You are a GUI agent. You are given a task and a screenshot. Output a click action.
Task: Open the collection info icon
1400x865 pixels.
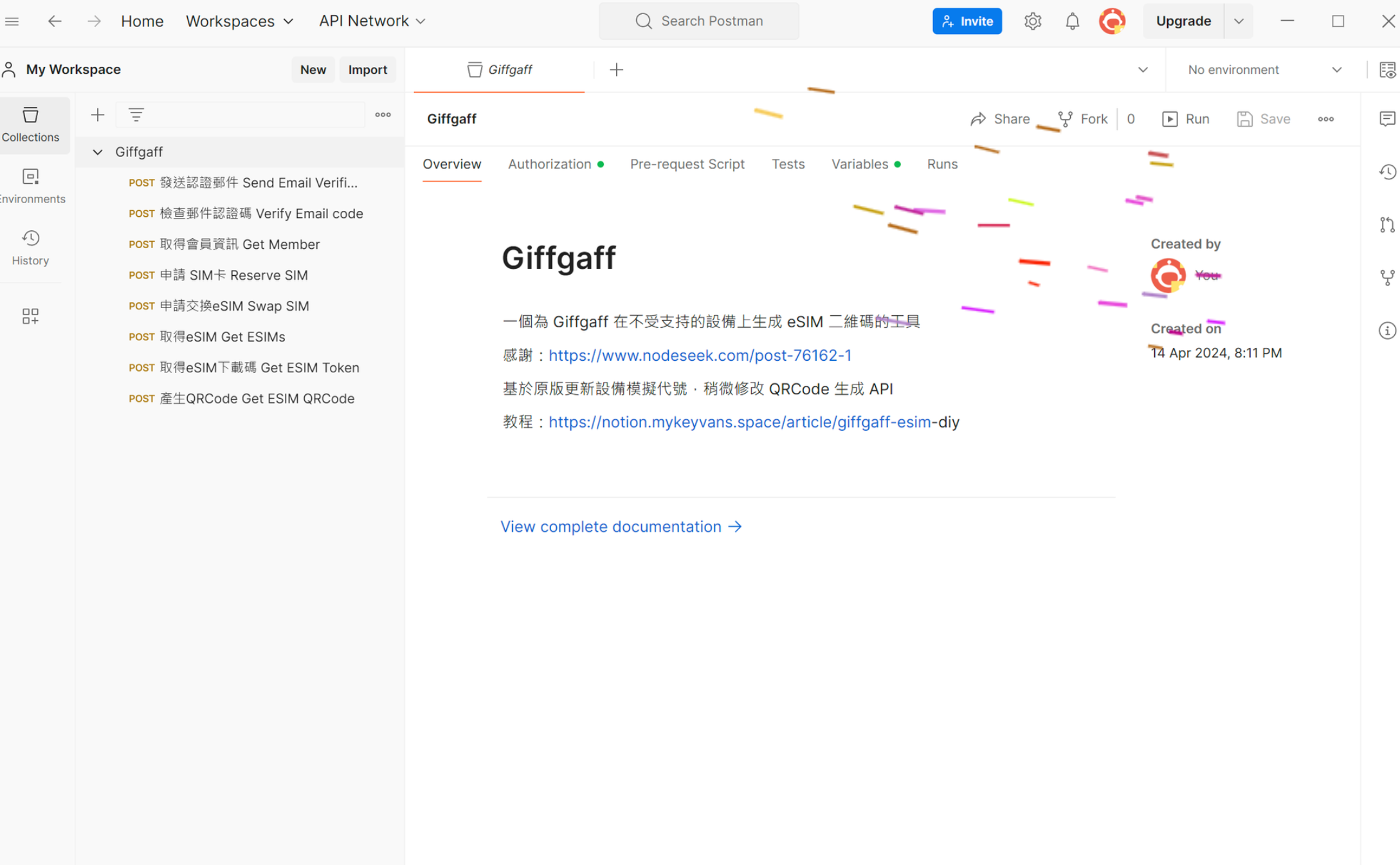1387,331
